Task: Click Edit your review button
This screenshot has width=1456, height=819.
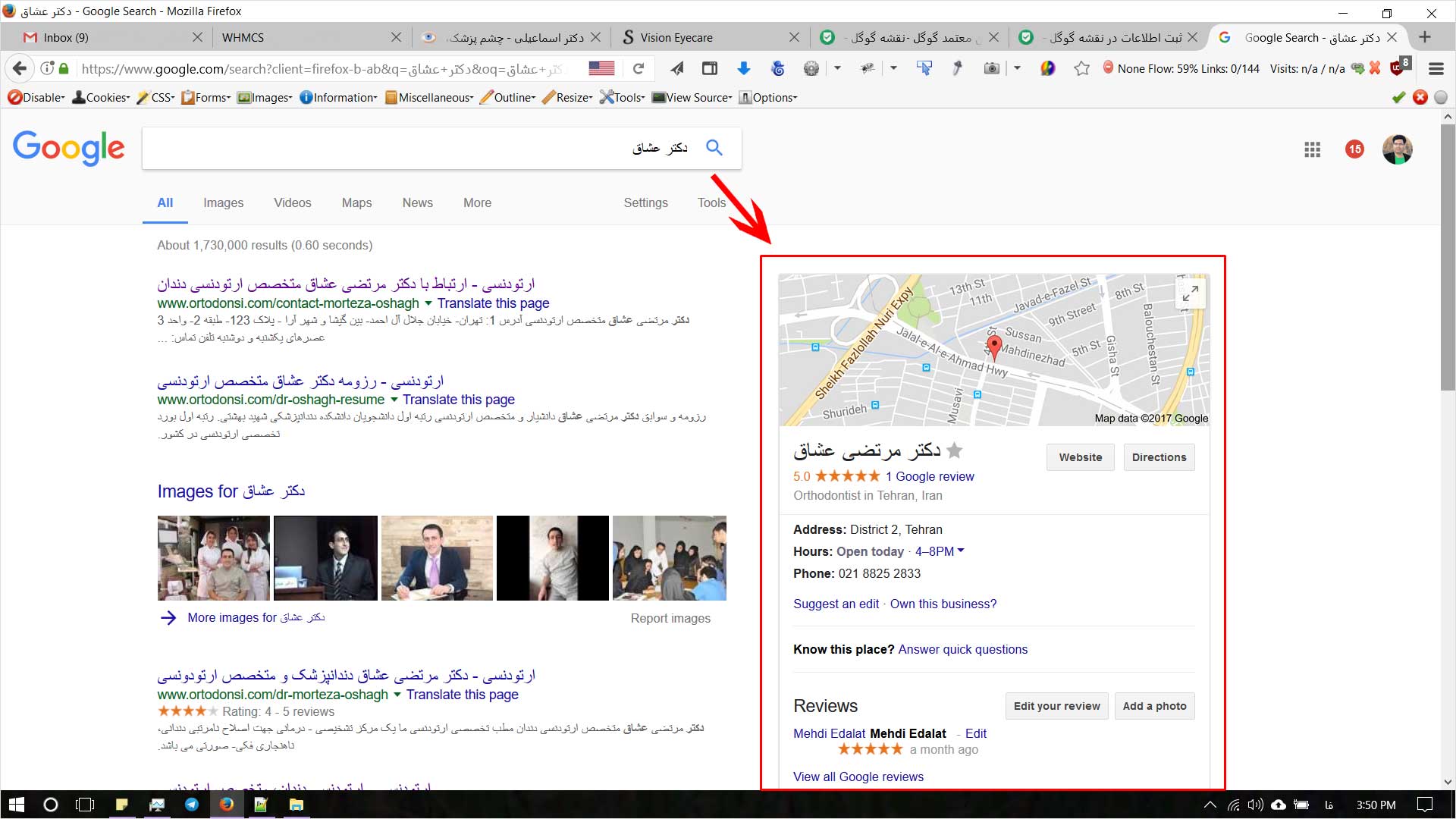Action: pos(1056,706)
